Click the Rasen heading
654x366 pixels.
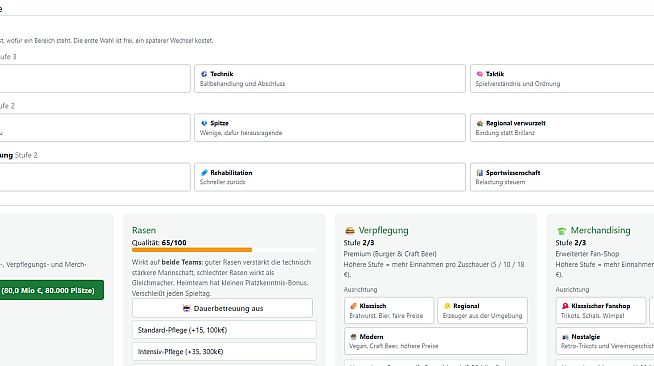click(x=144, y=230)
